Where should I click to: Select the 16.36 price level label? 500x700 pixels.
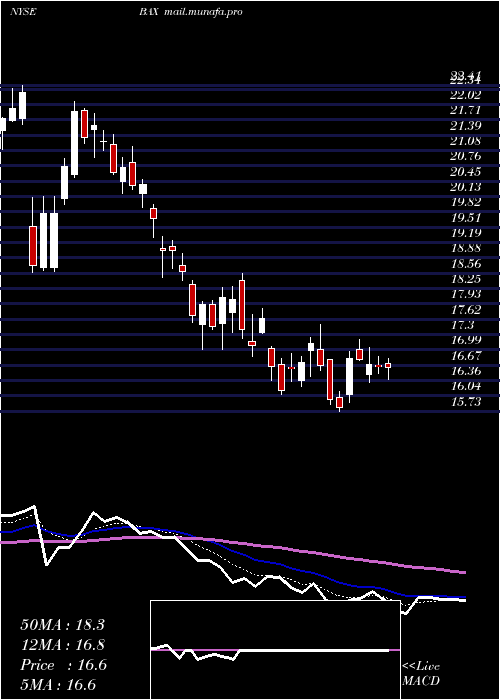tap(465, 371)
